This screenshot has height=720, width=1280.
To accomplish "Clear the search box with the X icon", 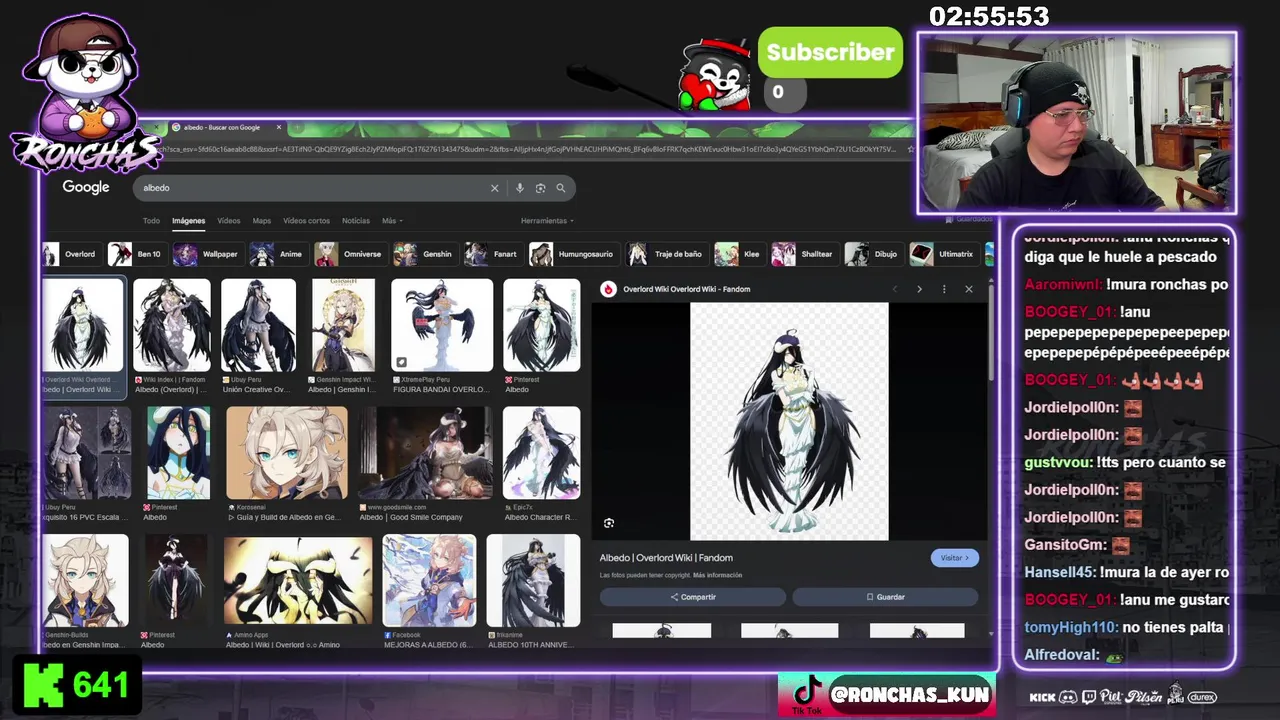I will click(x=494, y=188).
